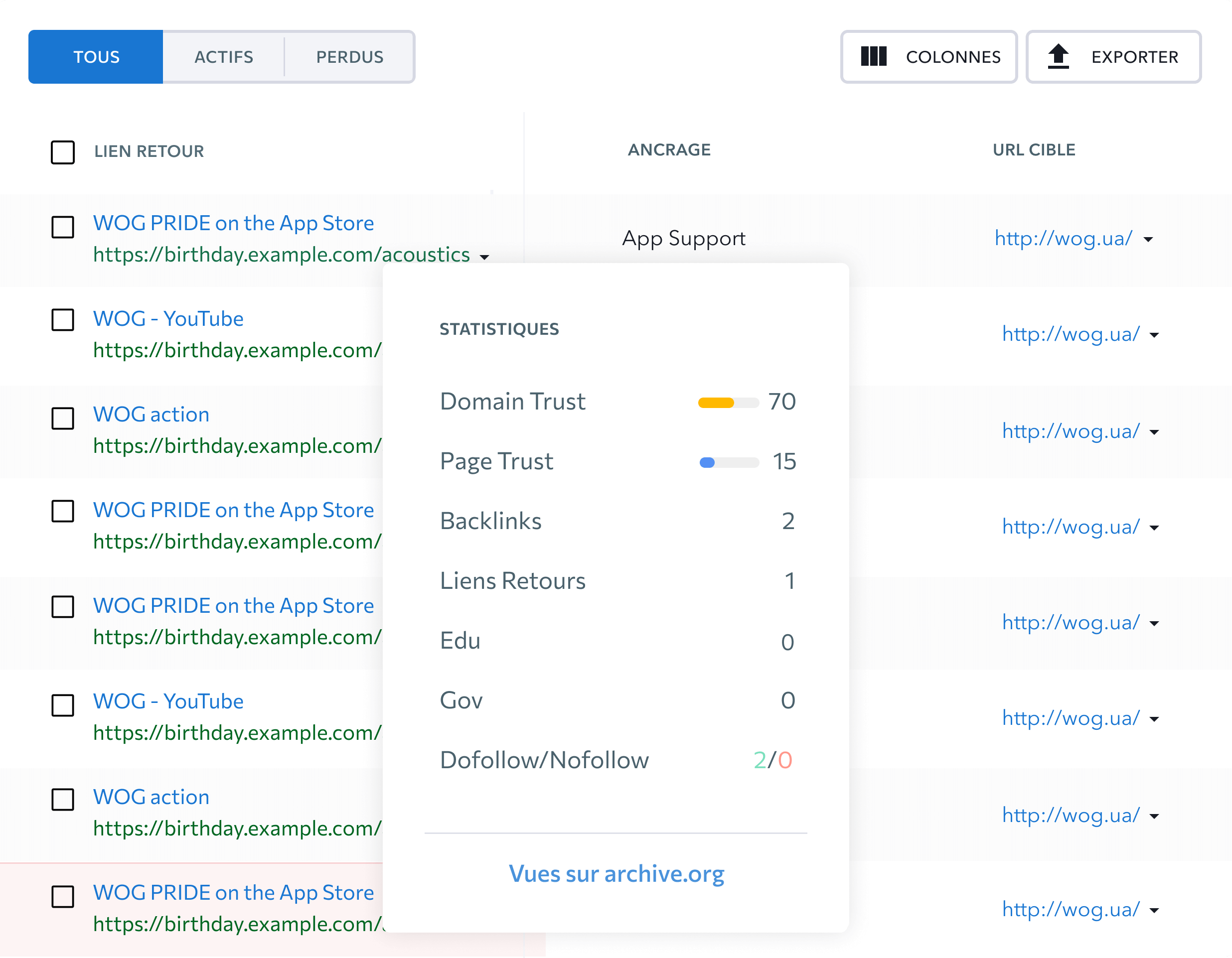
Task: Expand target URL arrow in first WOG - YouTube row
Action: click(1154, 335)
